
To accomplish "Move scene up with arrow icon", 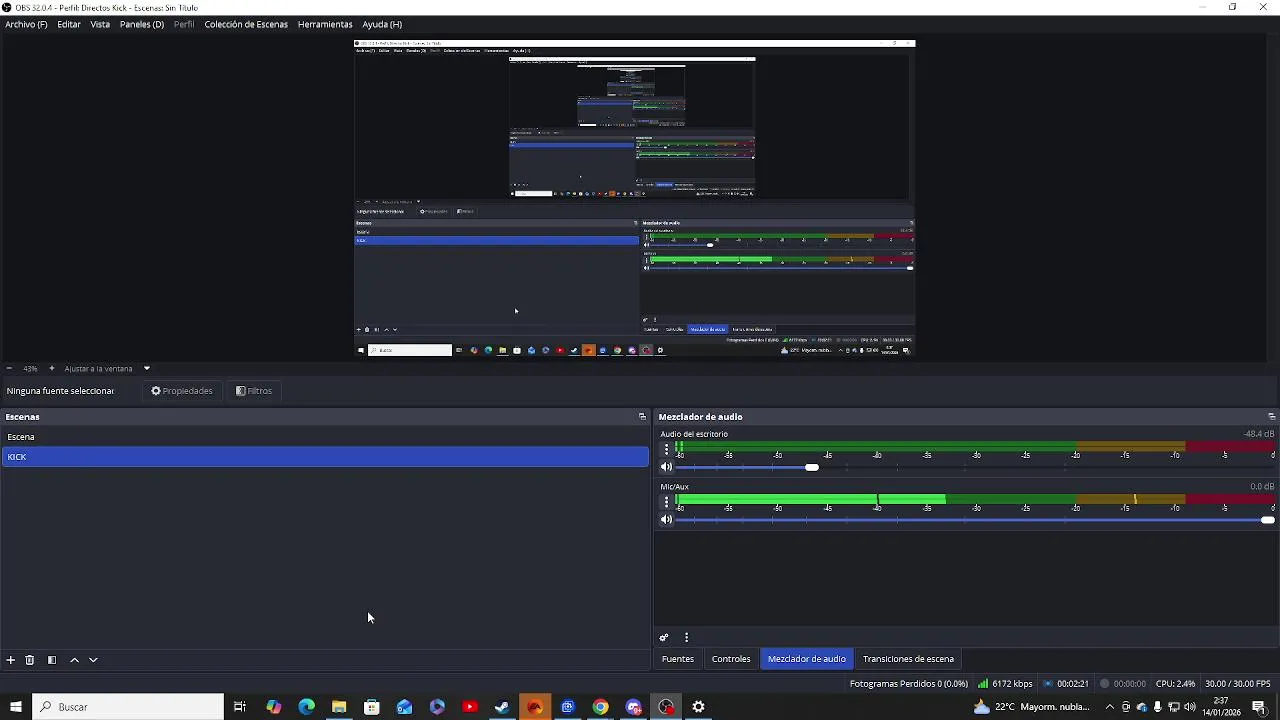I will (74, 660).
